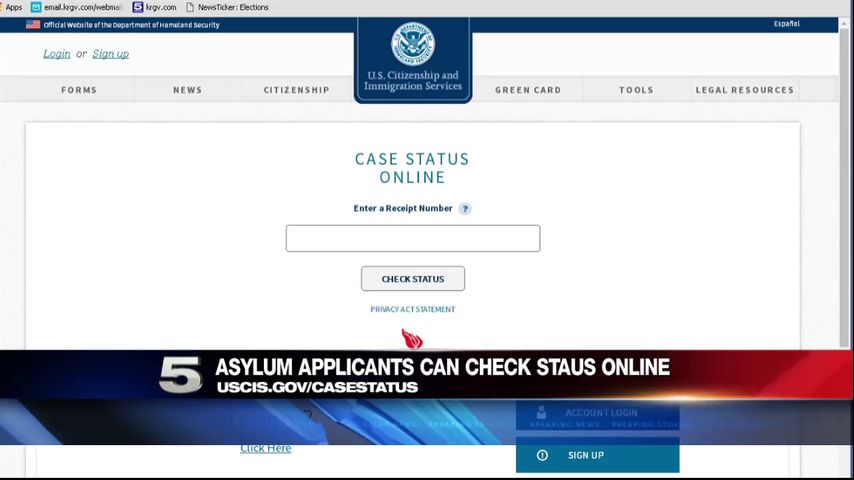The height and width of the screenshot is (480, 854).
Task: Click the Apps bookmark in bookmarks bar
Action: point(11,8)
